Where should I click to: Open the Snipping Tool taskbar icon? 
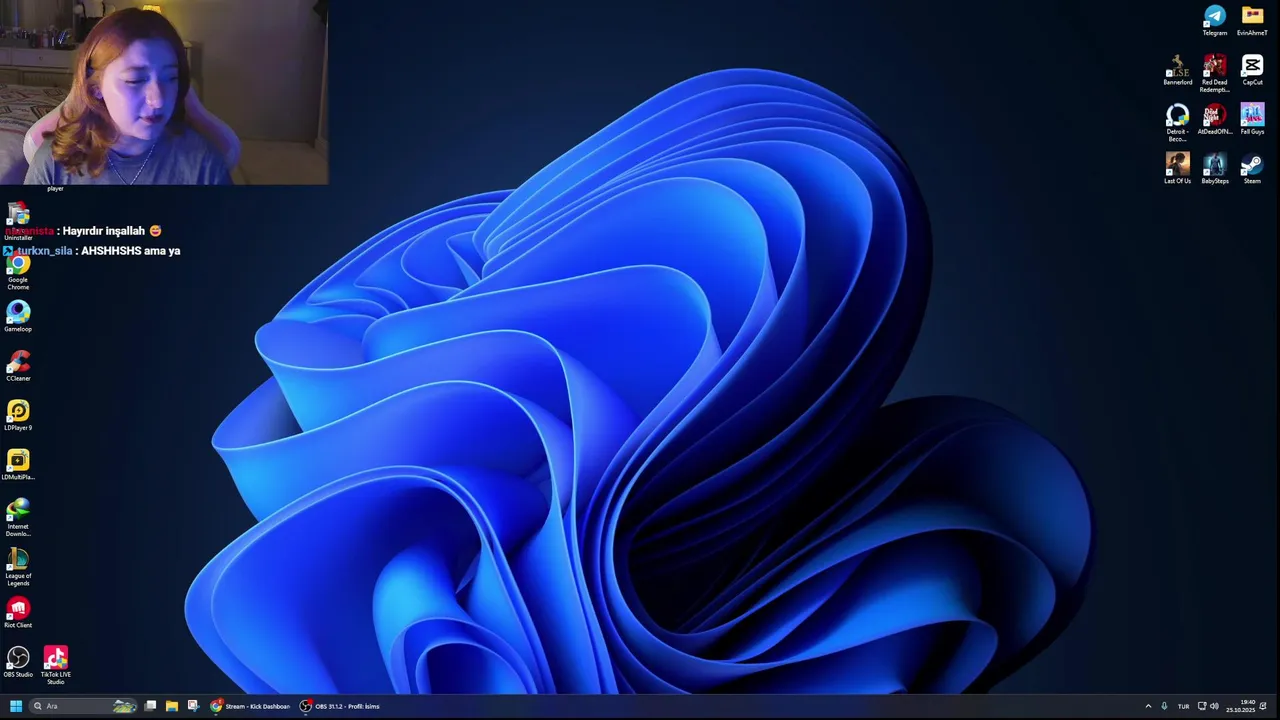point(193,706)
